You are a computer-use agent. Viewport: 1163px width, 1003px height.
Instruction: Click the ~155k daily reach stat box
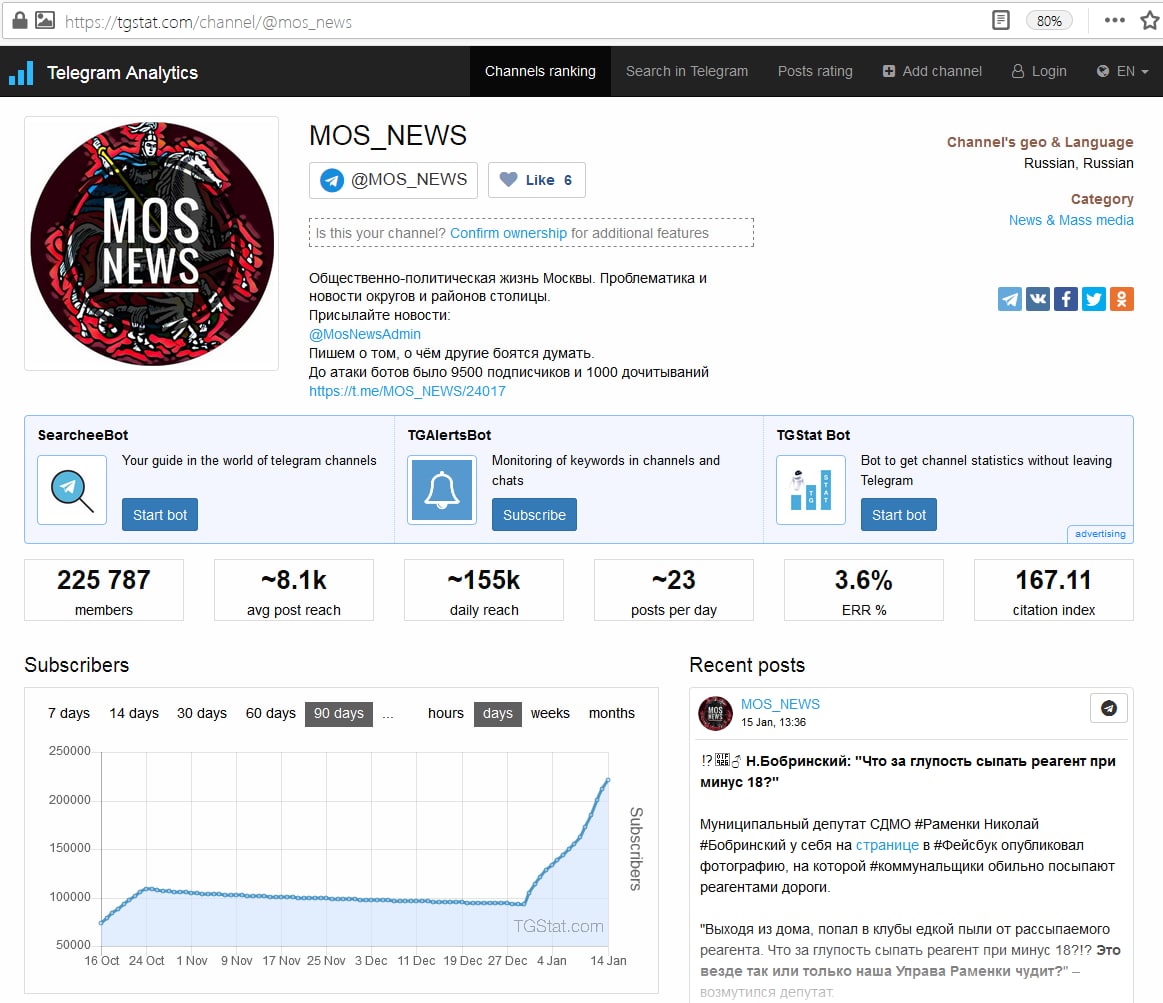(x=484, y=590)
